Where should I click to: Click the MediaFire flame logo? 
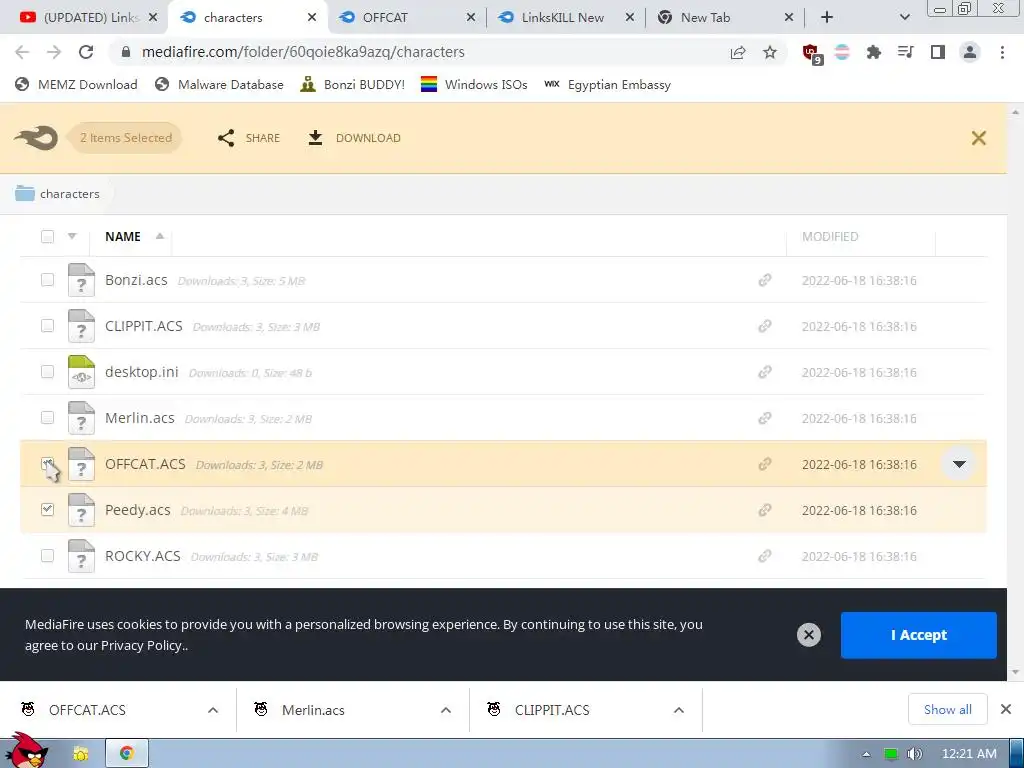pos(37,138)
